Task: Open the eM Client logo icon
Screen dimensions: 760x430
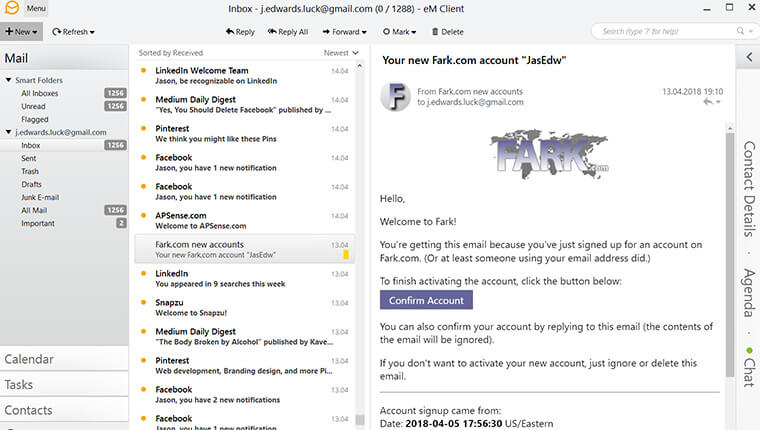Action: coord(12,8)
